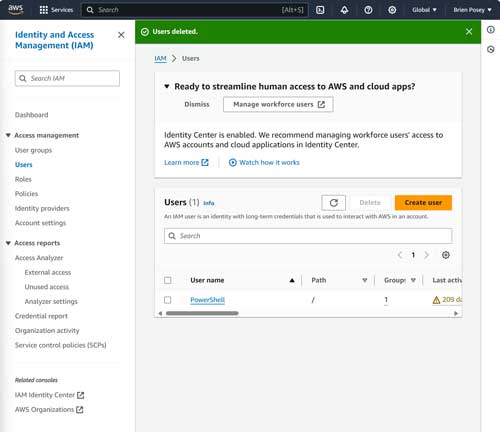Open the clock icon below the info icon
The width and height of the screenshot is (500, 432).
491,49
